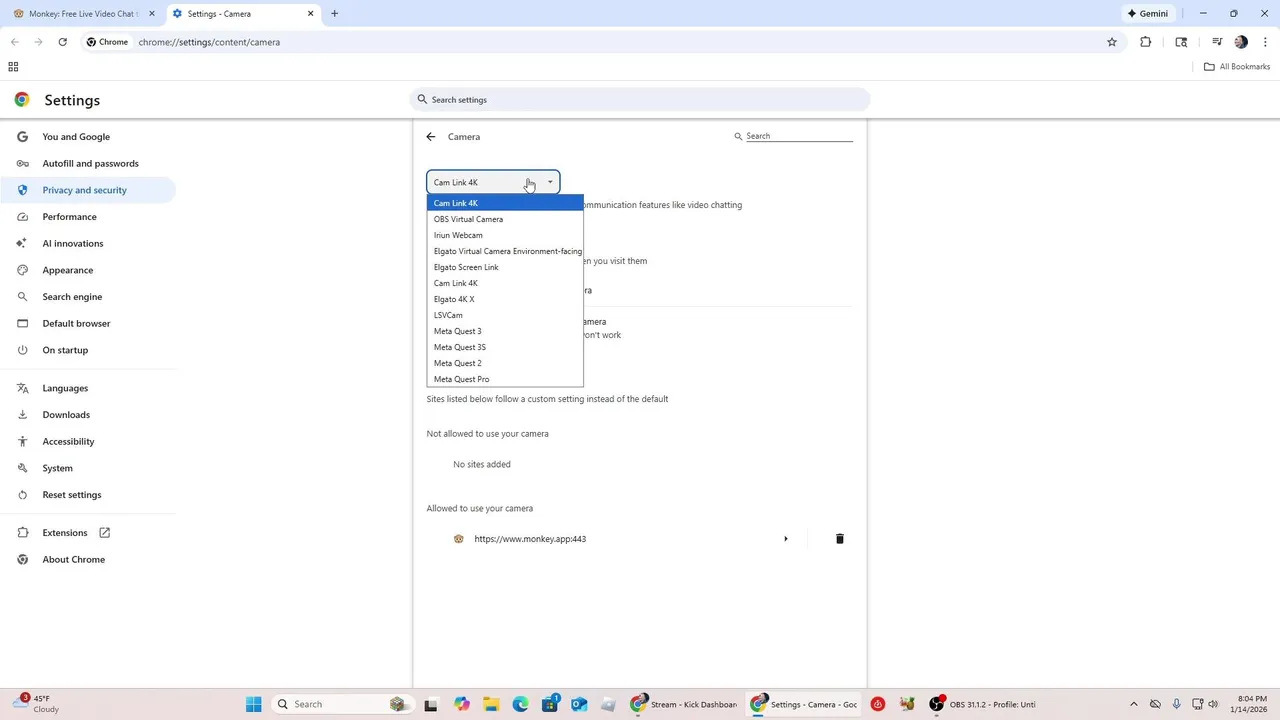The height and width of the screenshot is (720, 1280).
Task: Bookmark this page with star icon
Action: pyautogui.click(x=1111, y=42)
